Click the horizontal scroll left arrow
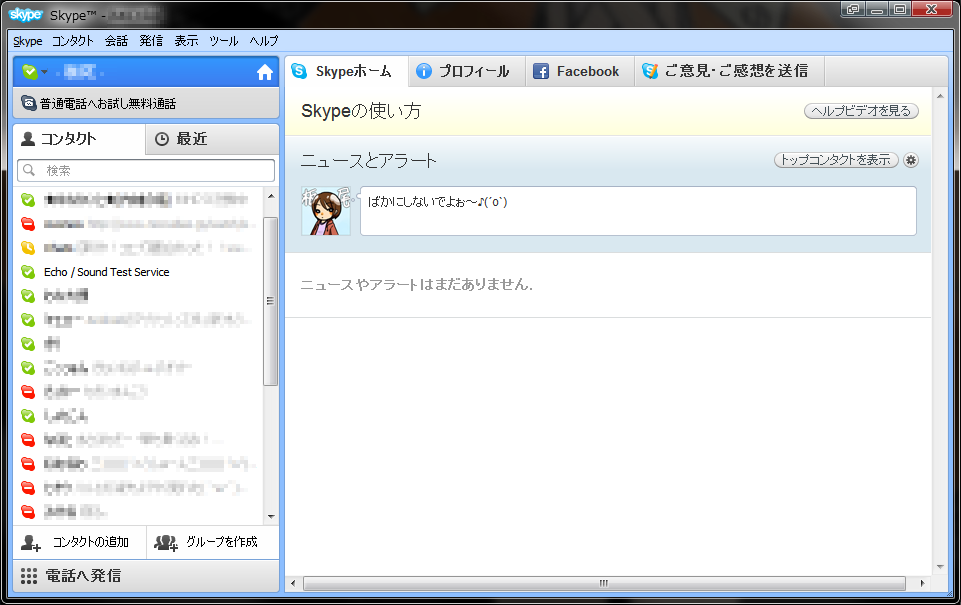The height and width of the screenshot is (605, 961). click(293, 583)
